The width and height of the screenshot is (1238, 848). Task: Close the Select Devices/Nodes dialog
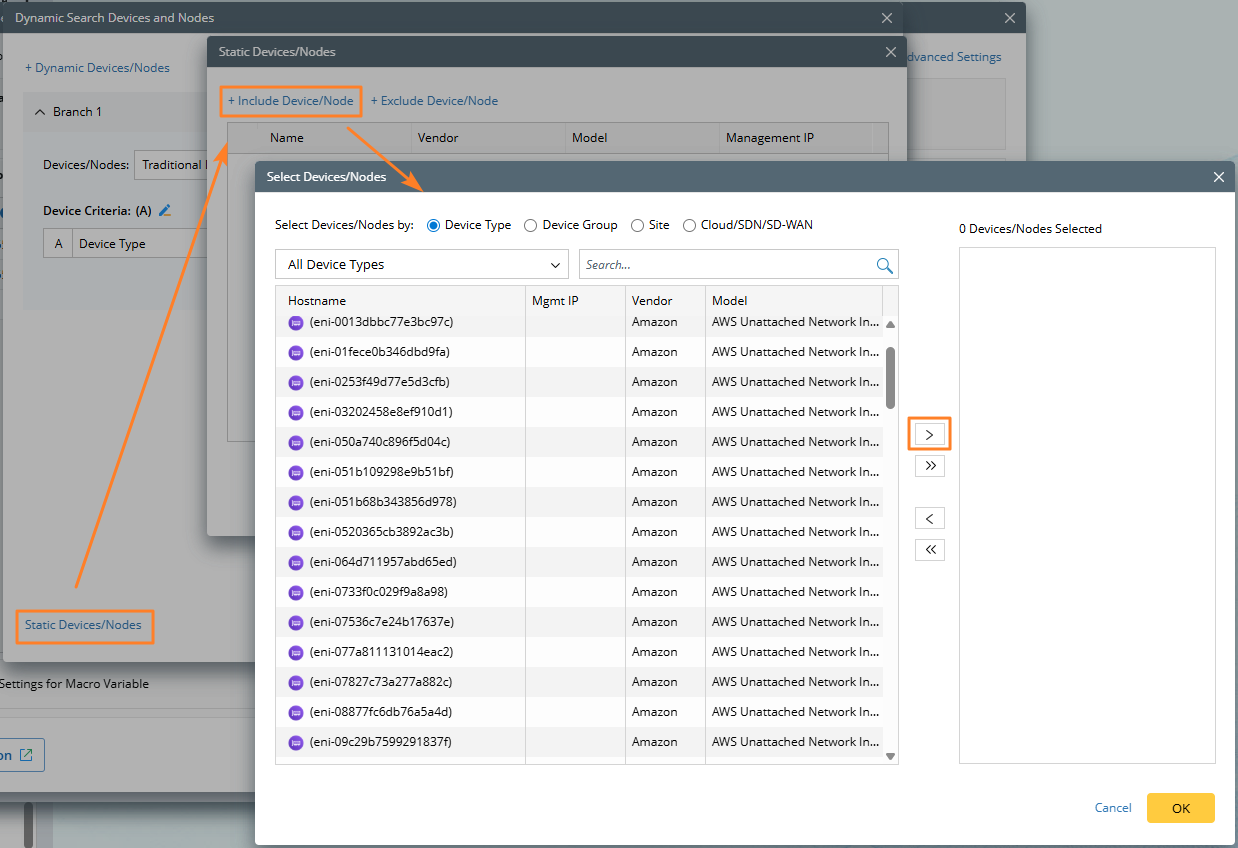1218,177
